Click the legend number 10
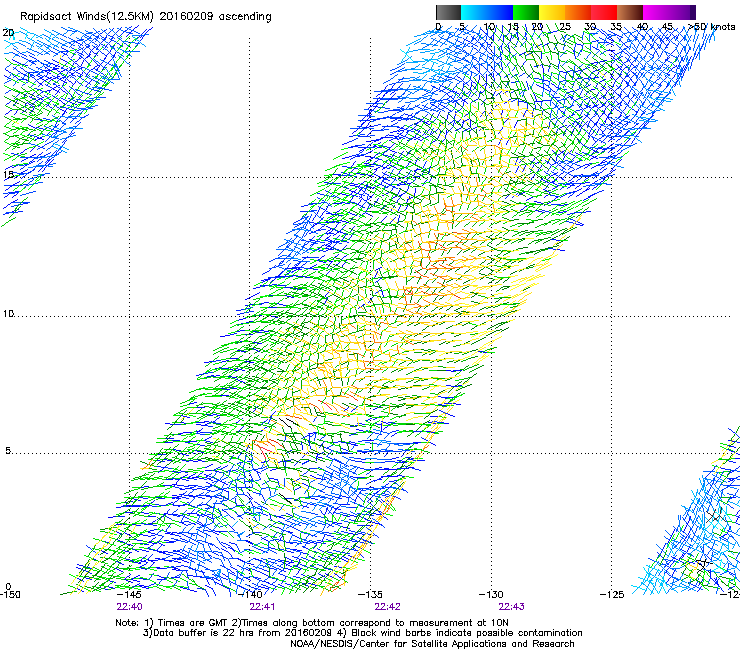740x650 pixels. click(x=489, y=27)
